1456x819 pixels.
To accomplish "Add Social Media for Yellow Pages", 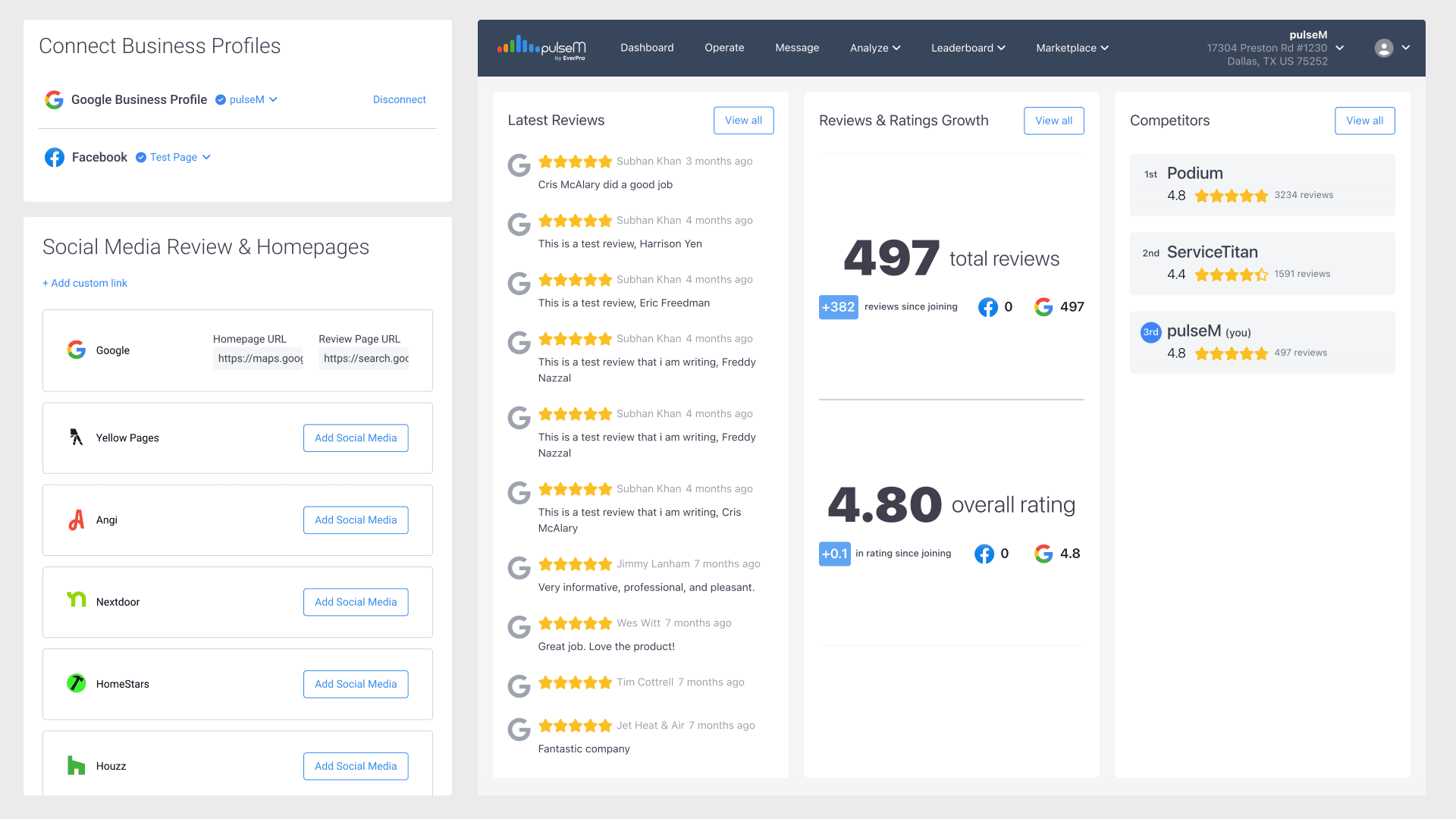I will (x=356, y=438).
